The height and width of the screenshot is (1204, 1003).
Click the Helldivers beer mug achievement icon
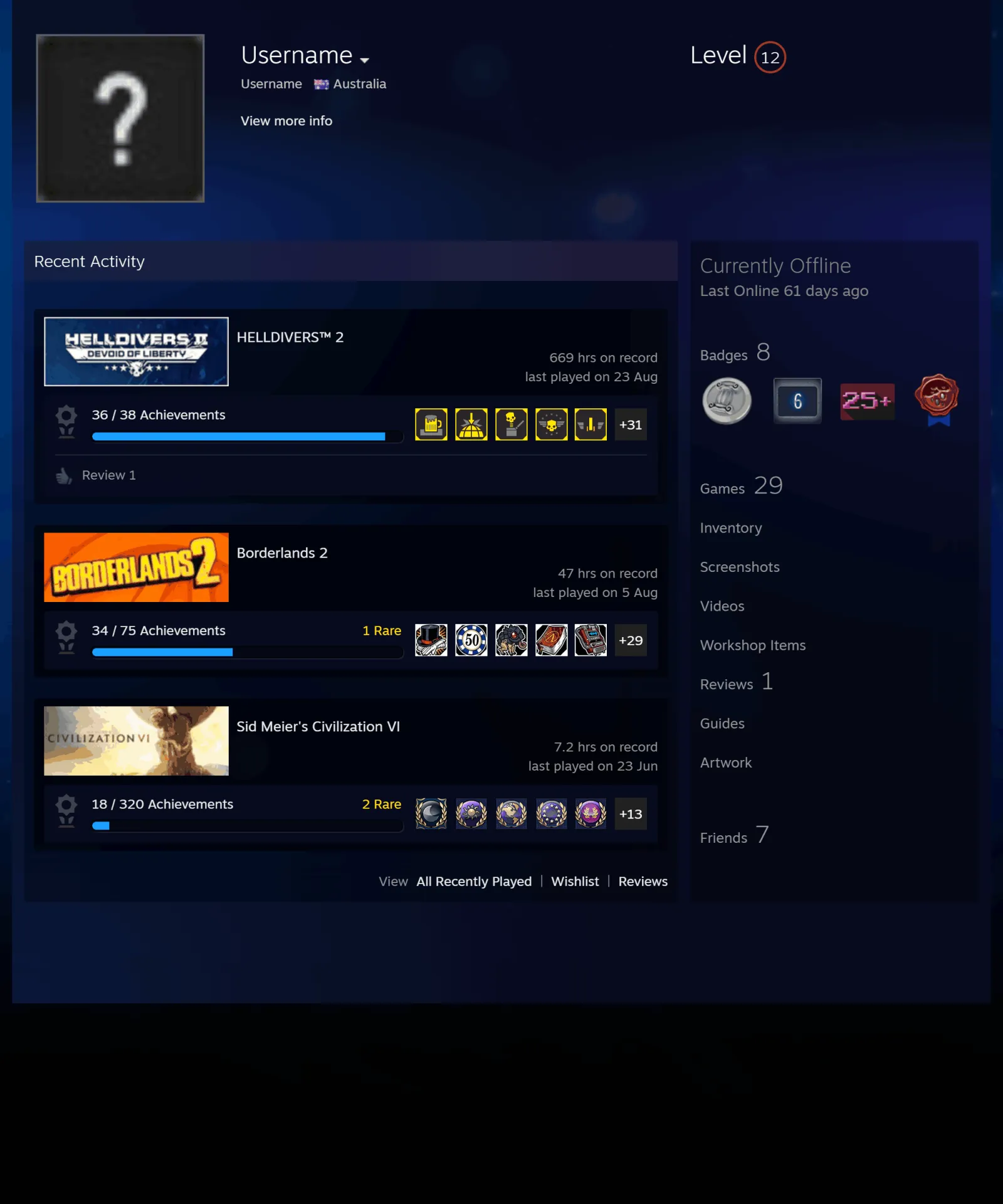click(431, 425)
